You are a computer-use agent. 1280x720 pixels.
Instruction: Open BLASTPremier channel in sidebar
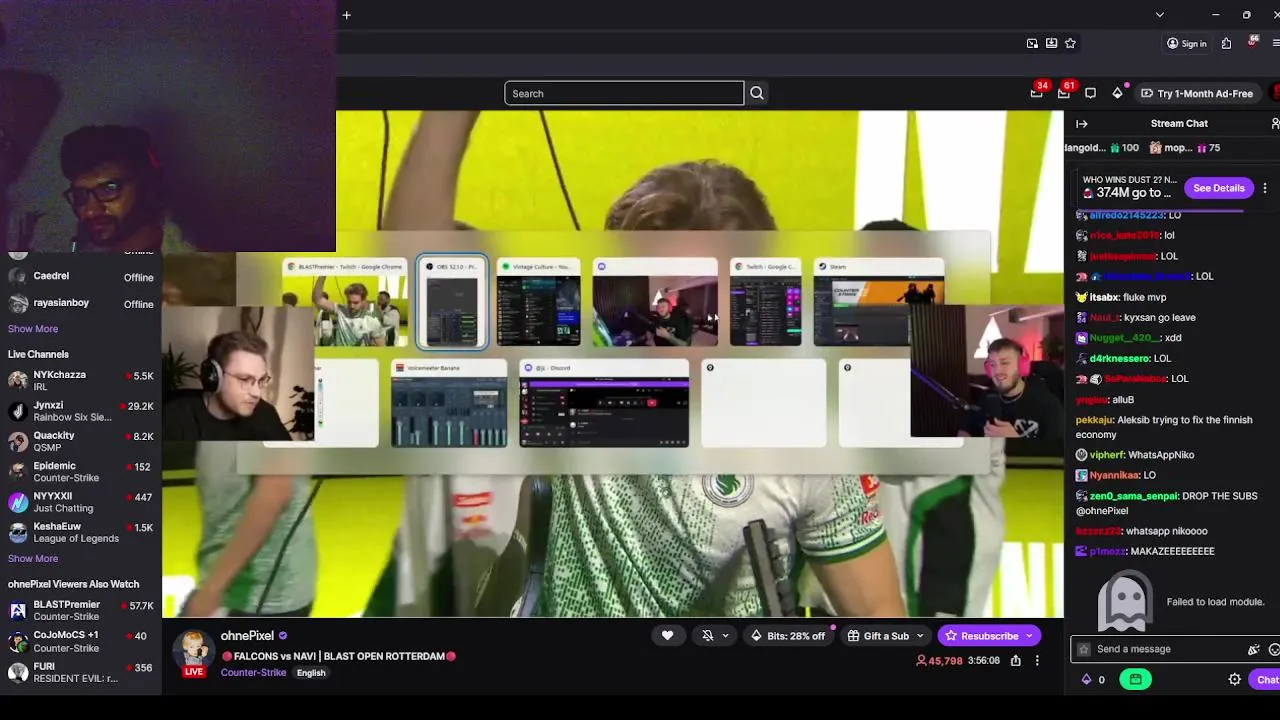[x=81, y=611]
